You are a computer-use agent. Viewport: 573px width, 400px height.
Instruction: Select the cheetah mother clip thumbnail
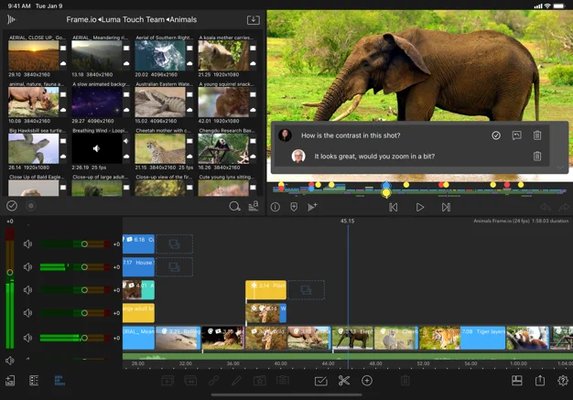(x=160, y=149)
